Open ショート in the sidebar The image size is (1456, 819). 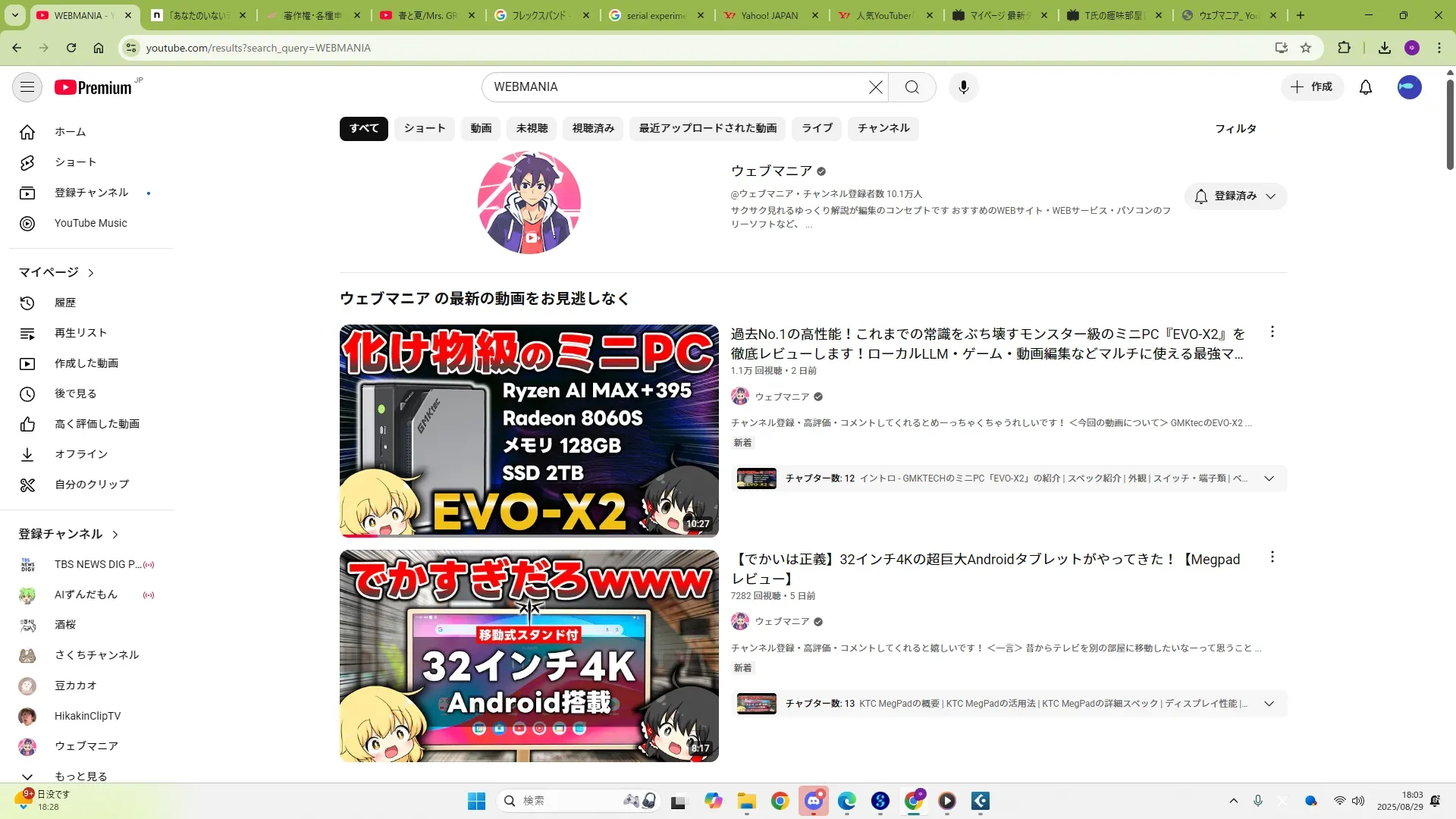coord(75,162)
